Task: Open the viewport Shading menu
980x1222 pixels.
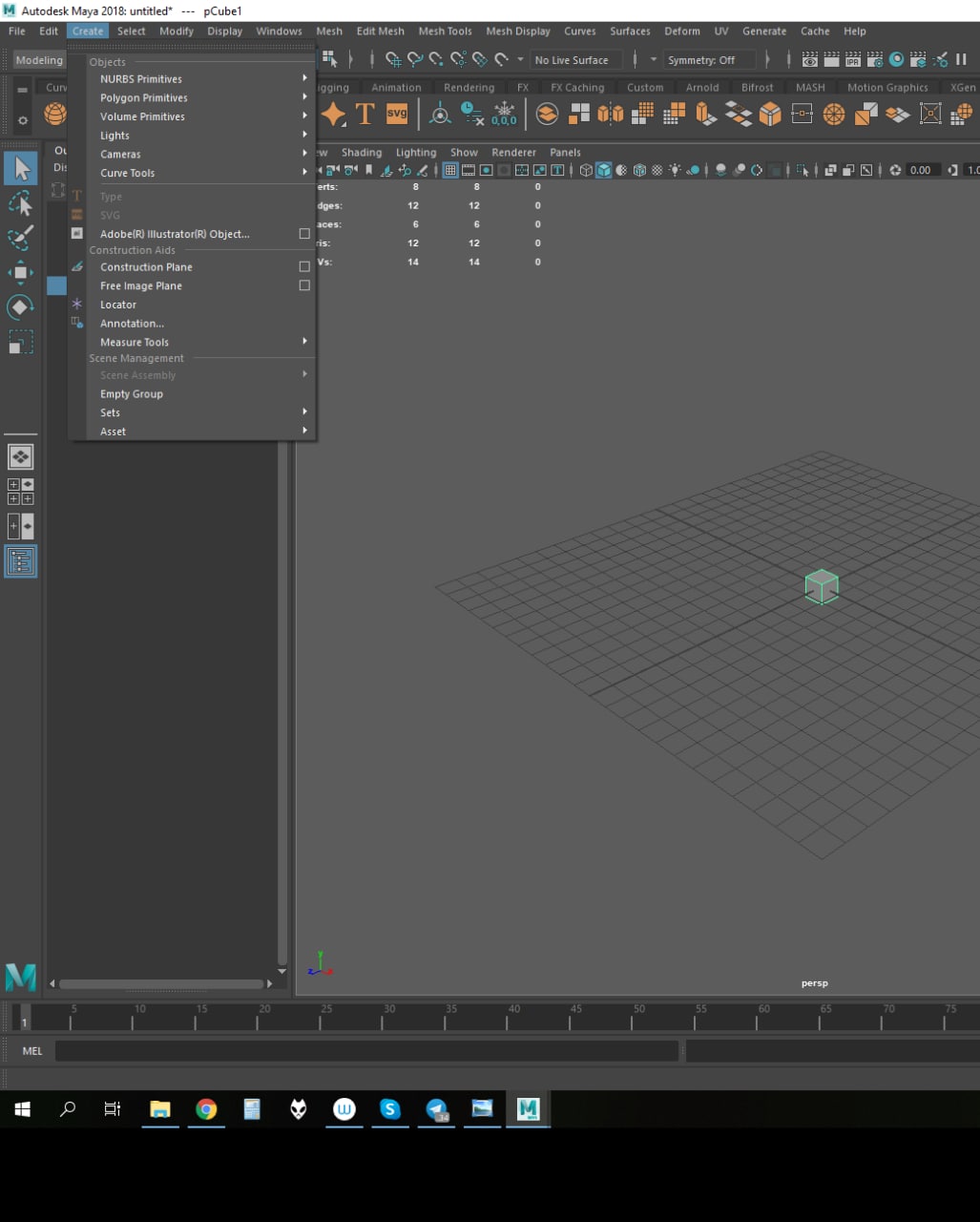Action: [362, 152]
